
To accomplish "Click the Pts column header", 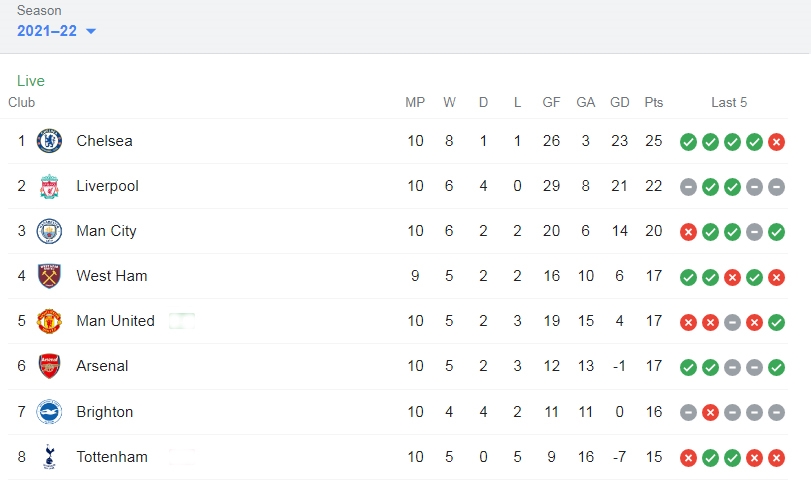I will (x=654, y=102).
